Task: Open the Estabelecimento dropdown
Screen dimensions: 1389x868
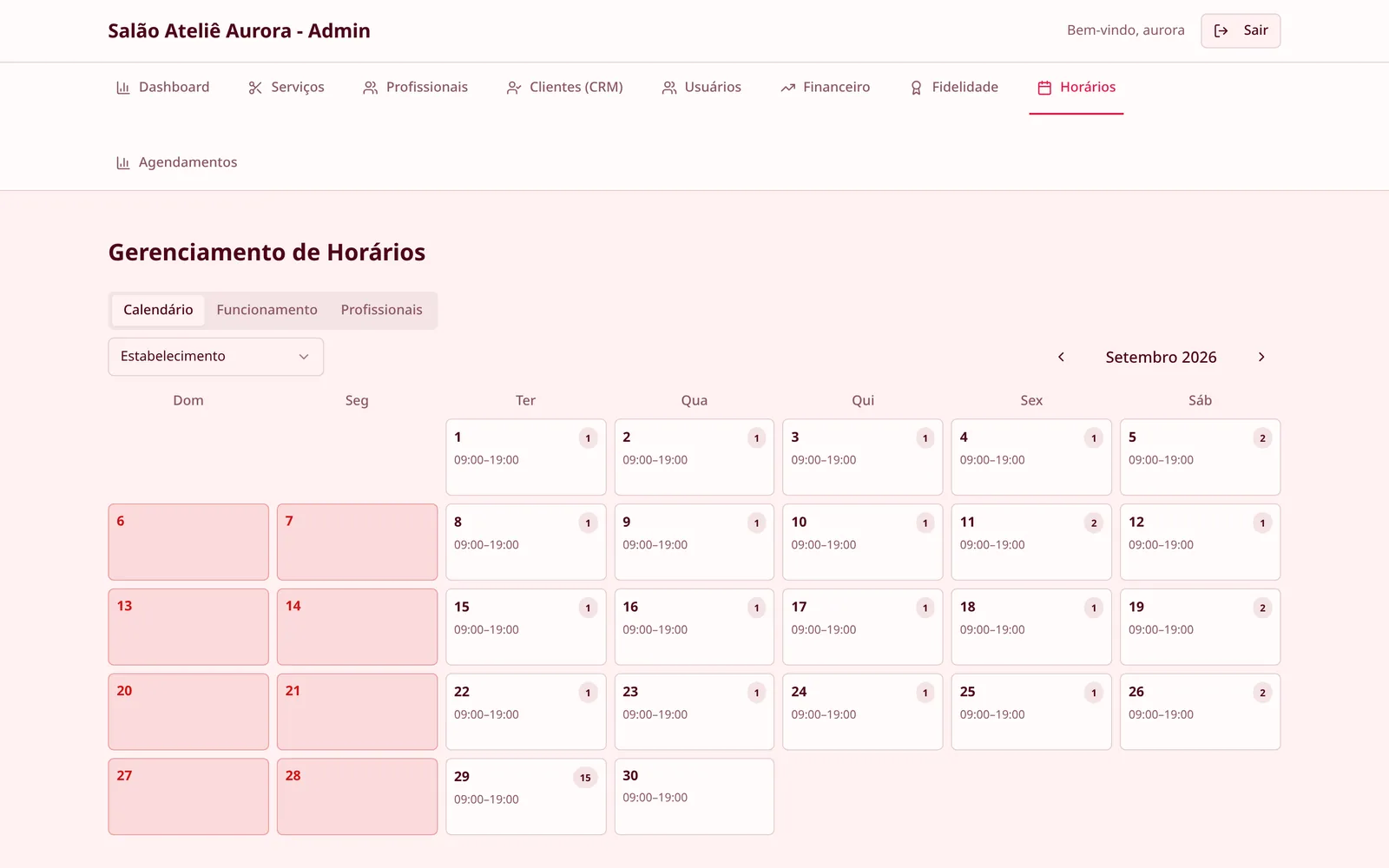Action: coord(216,357)
